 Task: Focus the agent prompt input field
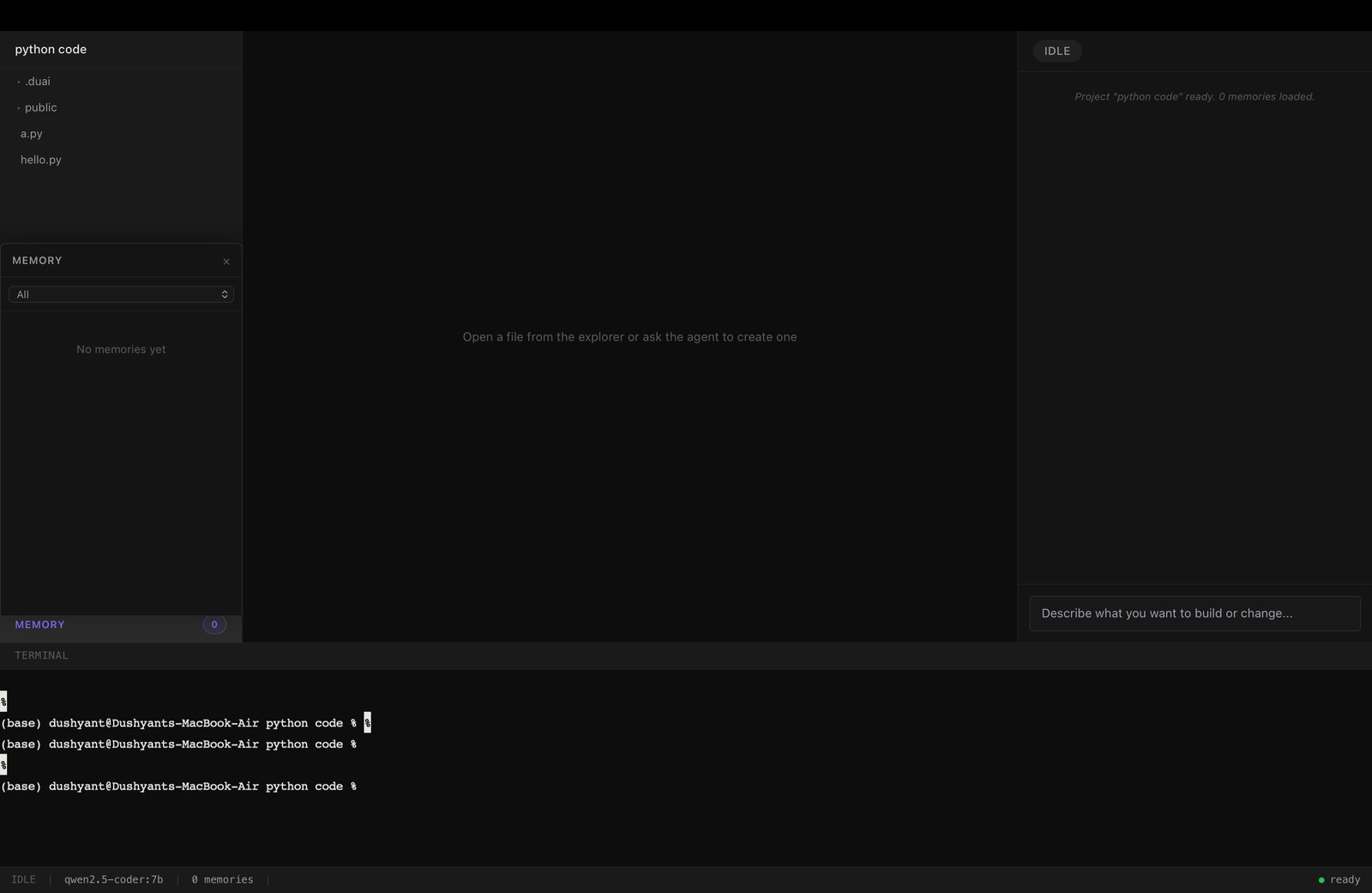pyautogui.click(x=1194, y=613)
